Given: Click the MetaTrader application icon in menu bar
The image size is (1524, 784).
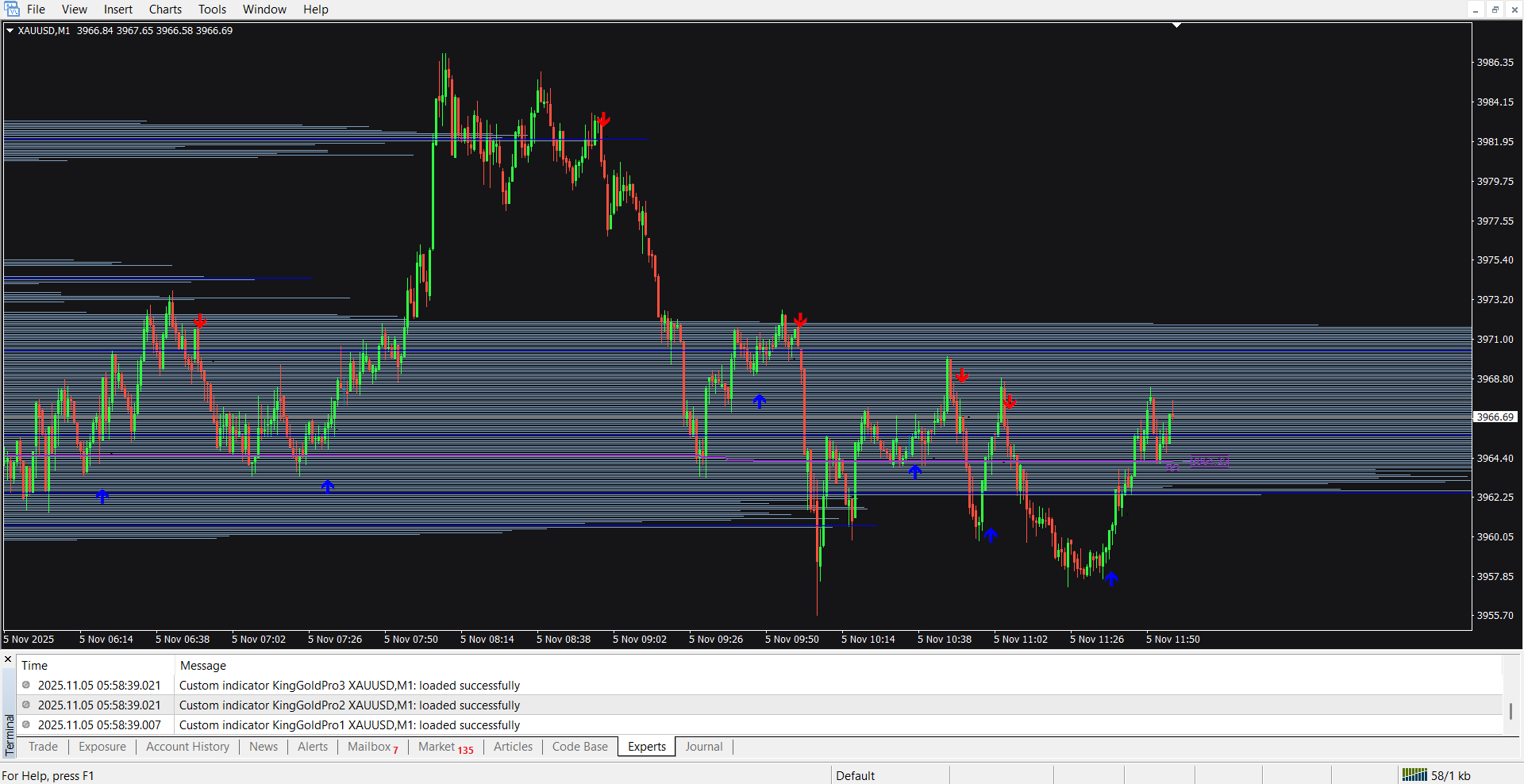Looking at the screenshot, I should coord(12,10).
